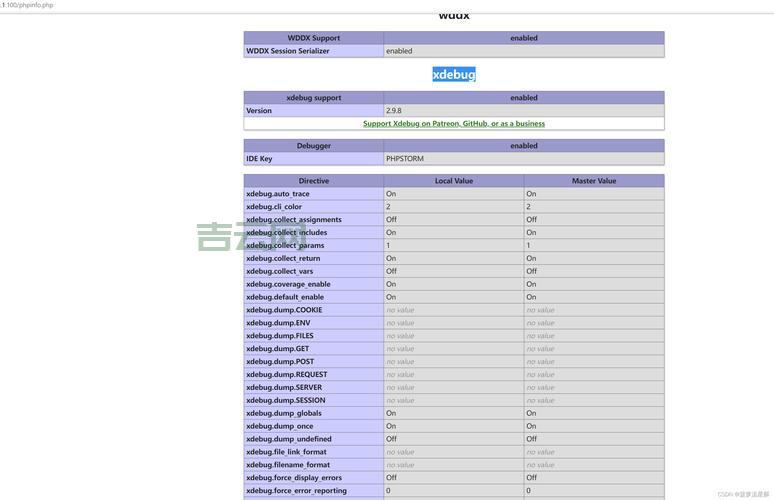Click the highlighted xdebug section heading
The image size is (774, 500).
point(453,74)
